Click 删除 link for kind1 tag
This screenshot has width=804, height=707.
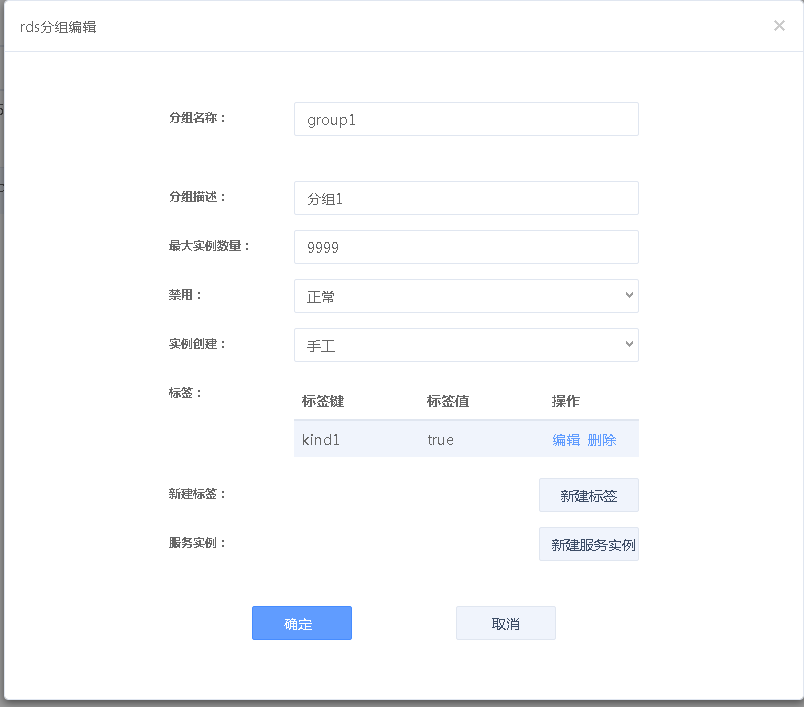602,439
